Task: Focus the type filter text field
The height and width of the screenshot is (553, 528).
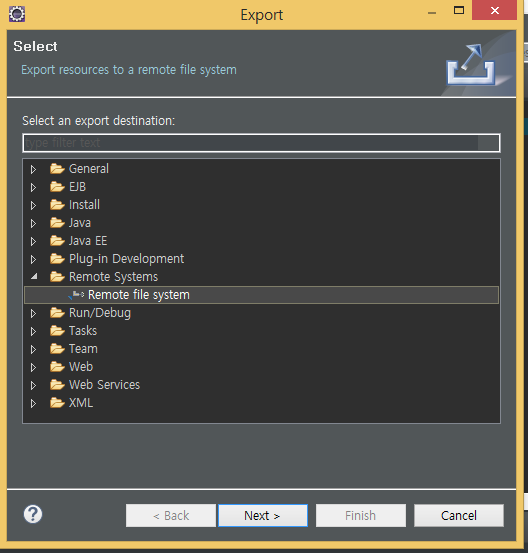Action: click(261, 143)
